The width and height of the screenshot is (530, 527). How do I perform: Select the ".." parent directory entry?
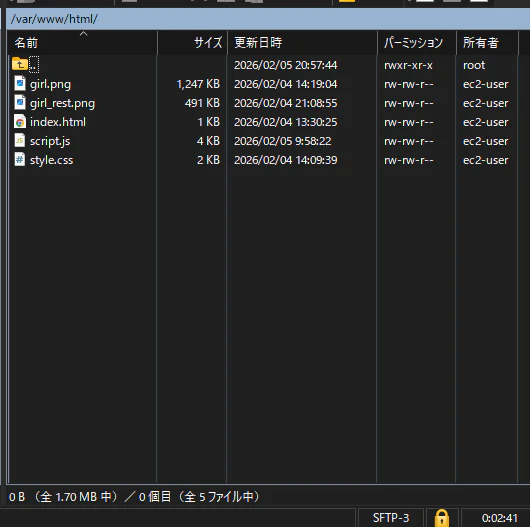pyautogui.click(x=34, y=65)
